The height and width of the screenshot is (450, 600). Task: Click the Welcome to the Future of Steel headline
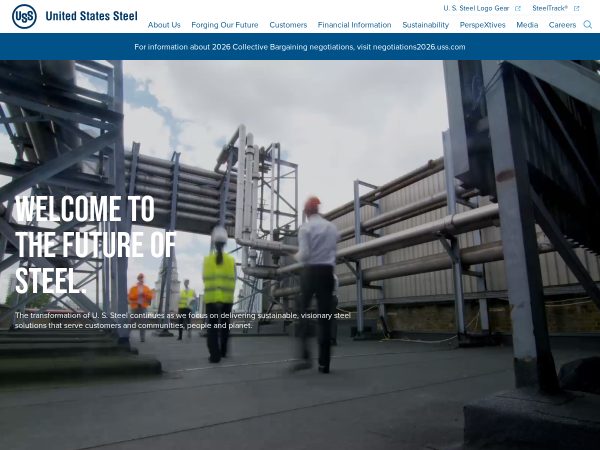click(x=96, y=245)
